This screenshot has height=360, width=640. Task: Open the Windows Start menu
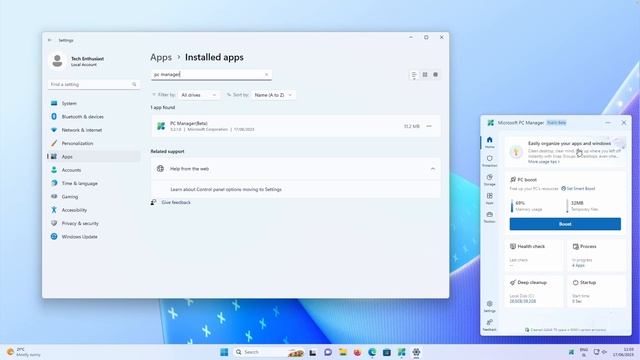coord(224,352)
